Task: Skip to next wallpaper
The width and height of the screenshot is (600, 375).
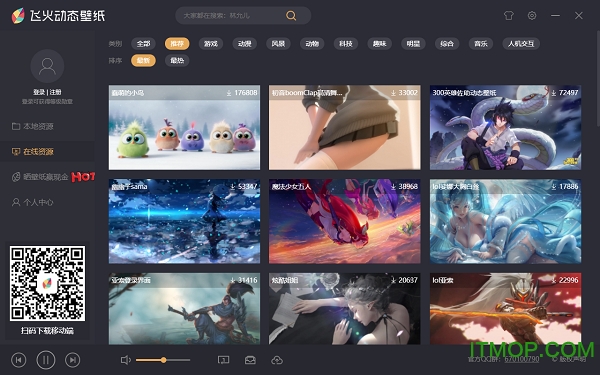Action: [x=73, y=360]
